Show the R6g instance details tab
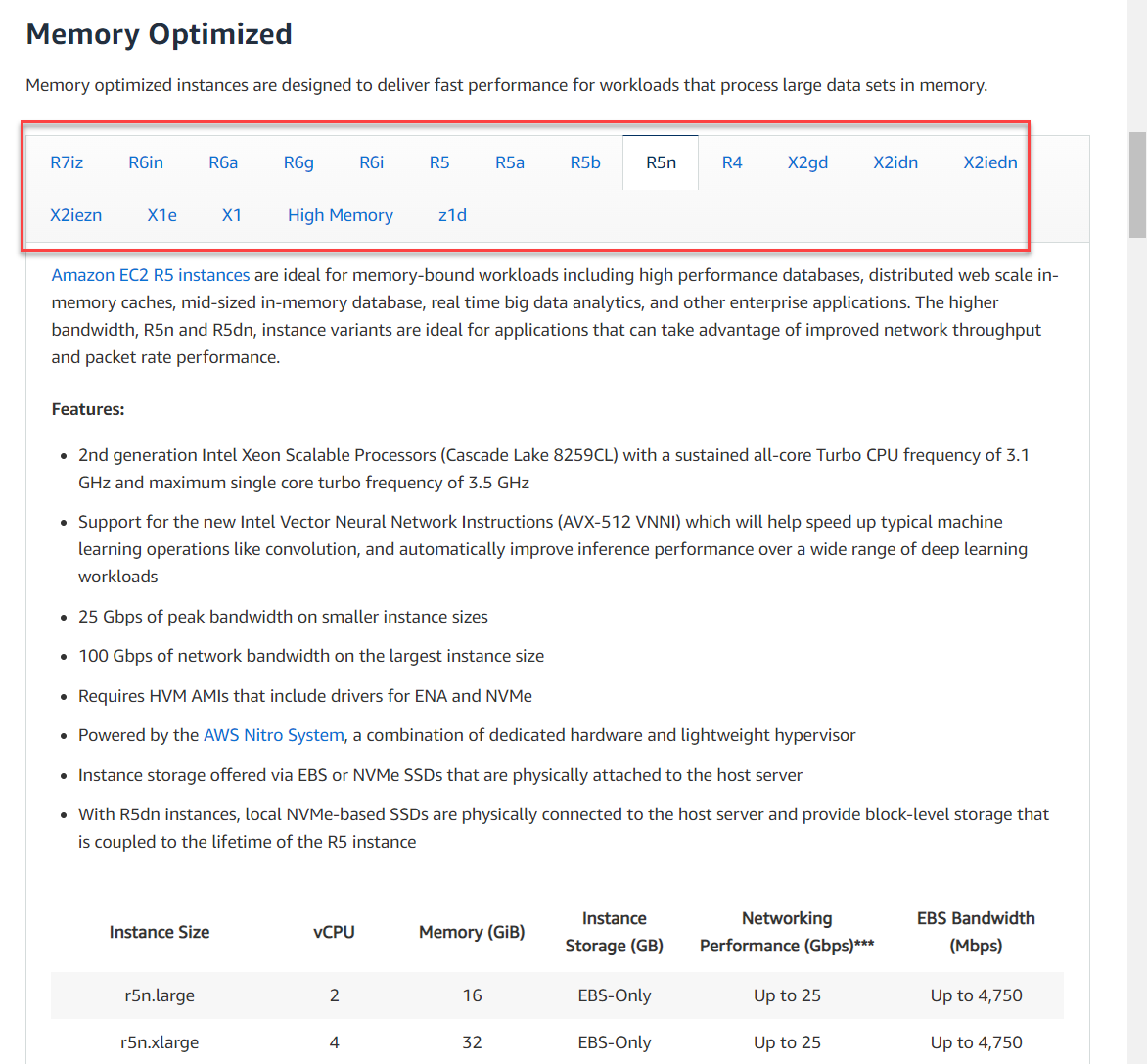This screenshot has width=1147, height=1064. (x=298, y=162)
